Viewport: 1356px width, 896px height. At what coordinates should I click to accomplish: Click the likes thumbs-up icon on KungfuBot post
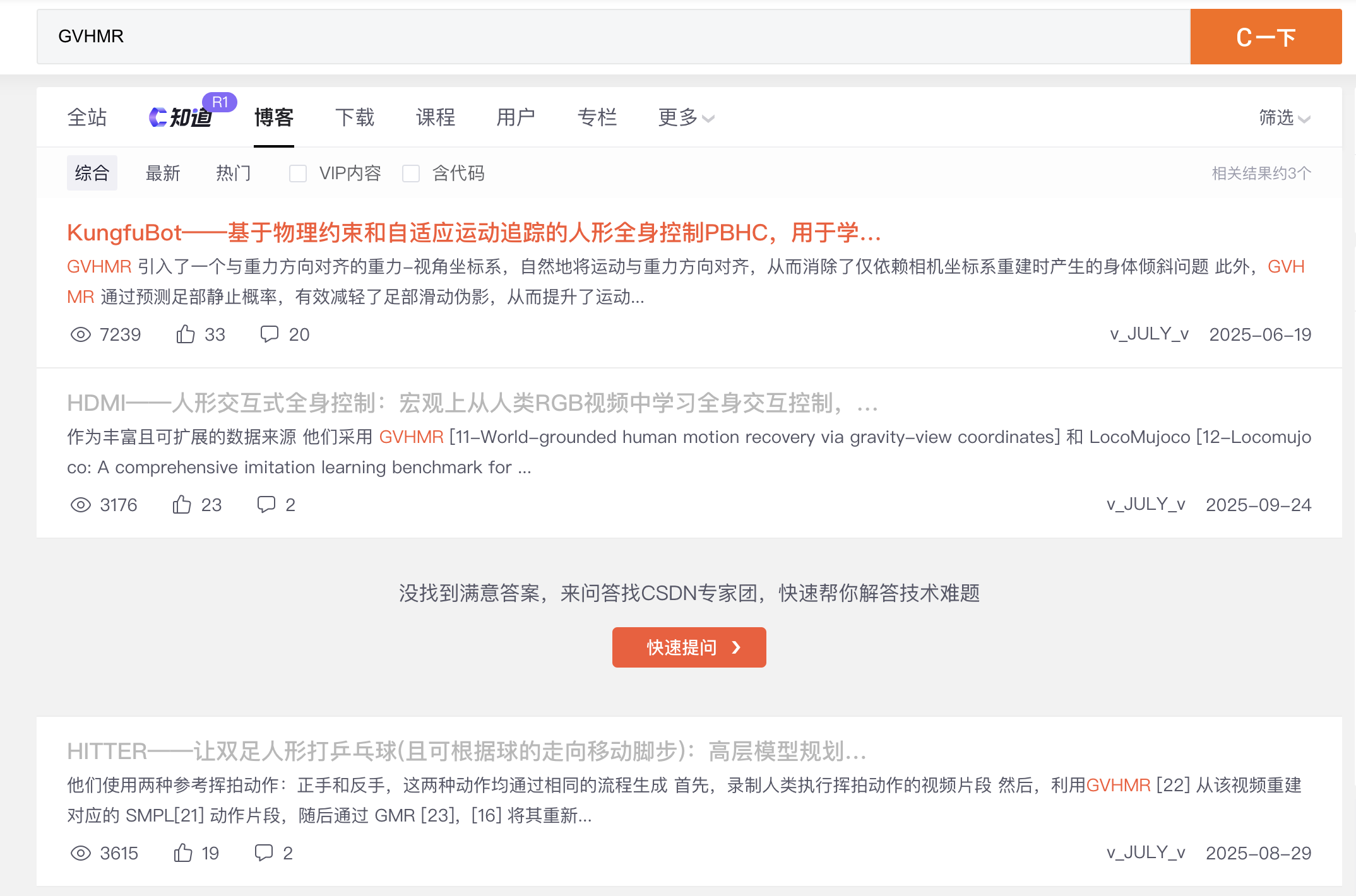pos(185,334)
